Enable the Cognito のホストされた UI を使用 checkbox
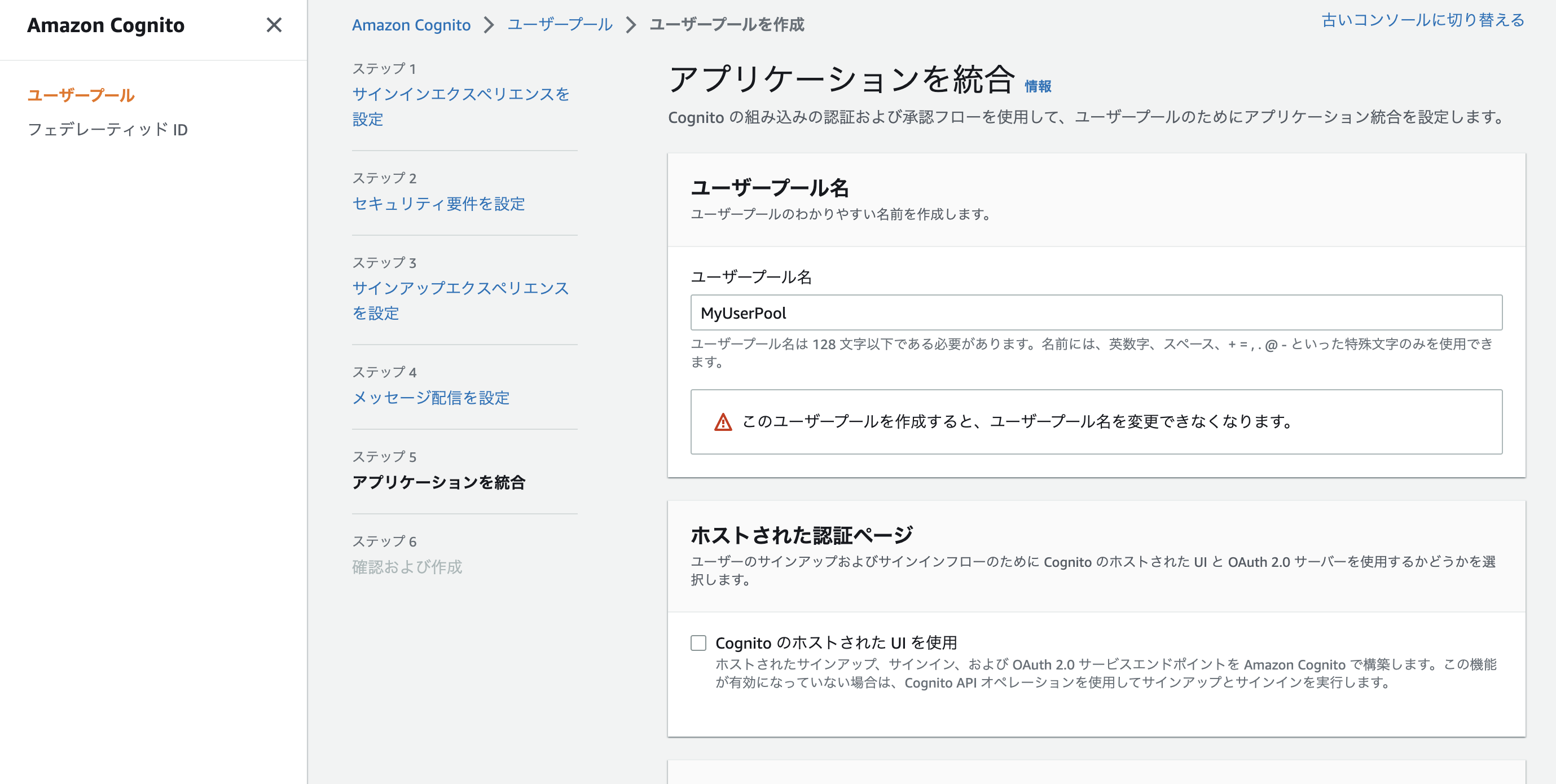 coord(698,643)
